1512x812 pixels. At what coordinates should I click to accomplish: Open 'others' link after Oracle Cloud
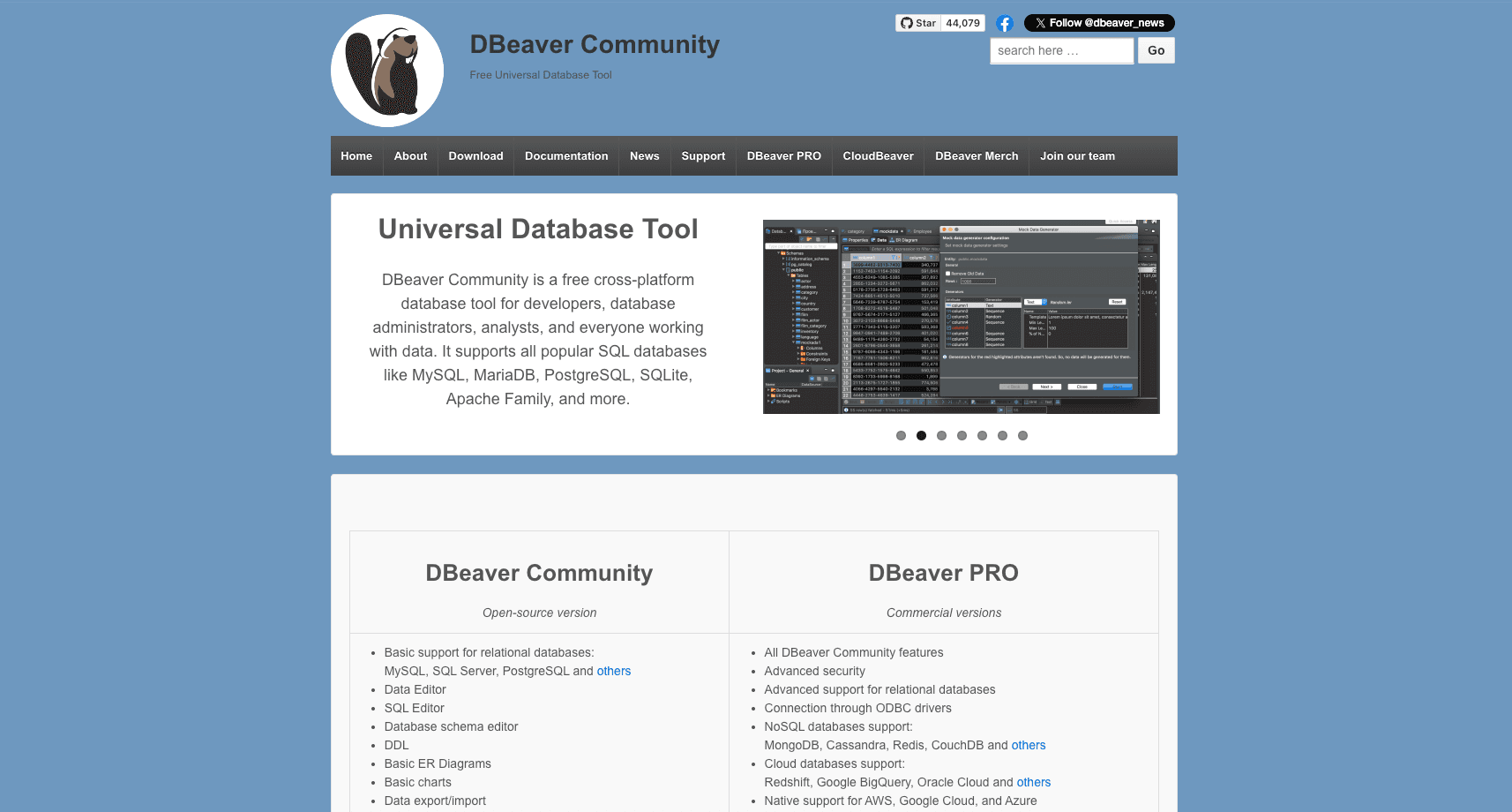pyautogui.click(x=1033, y=782)
